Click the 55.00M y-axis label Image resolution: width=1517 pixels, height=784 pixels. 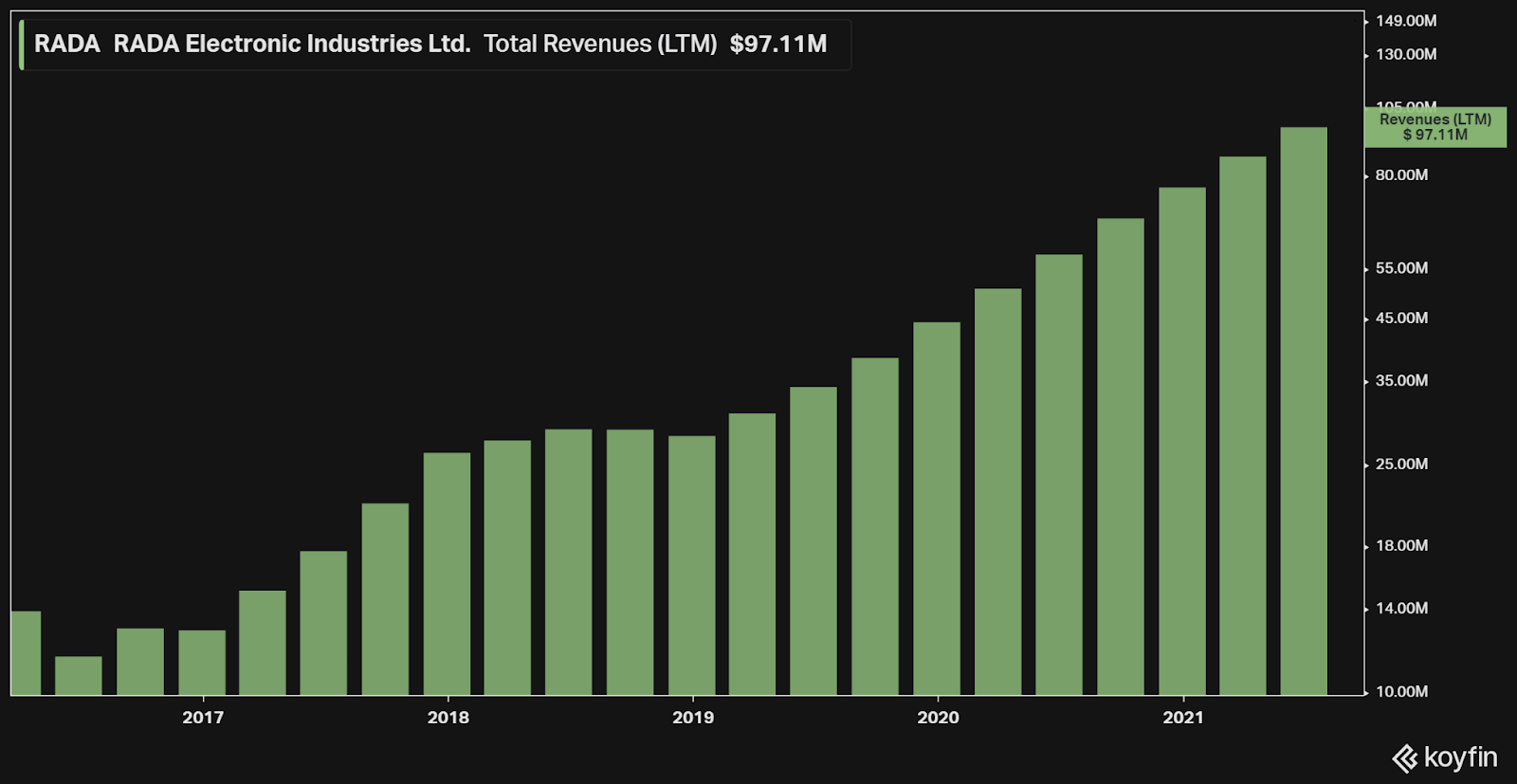tap(1401, 268)
